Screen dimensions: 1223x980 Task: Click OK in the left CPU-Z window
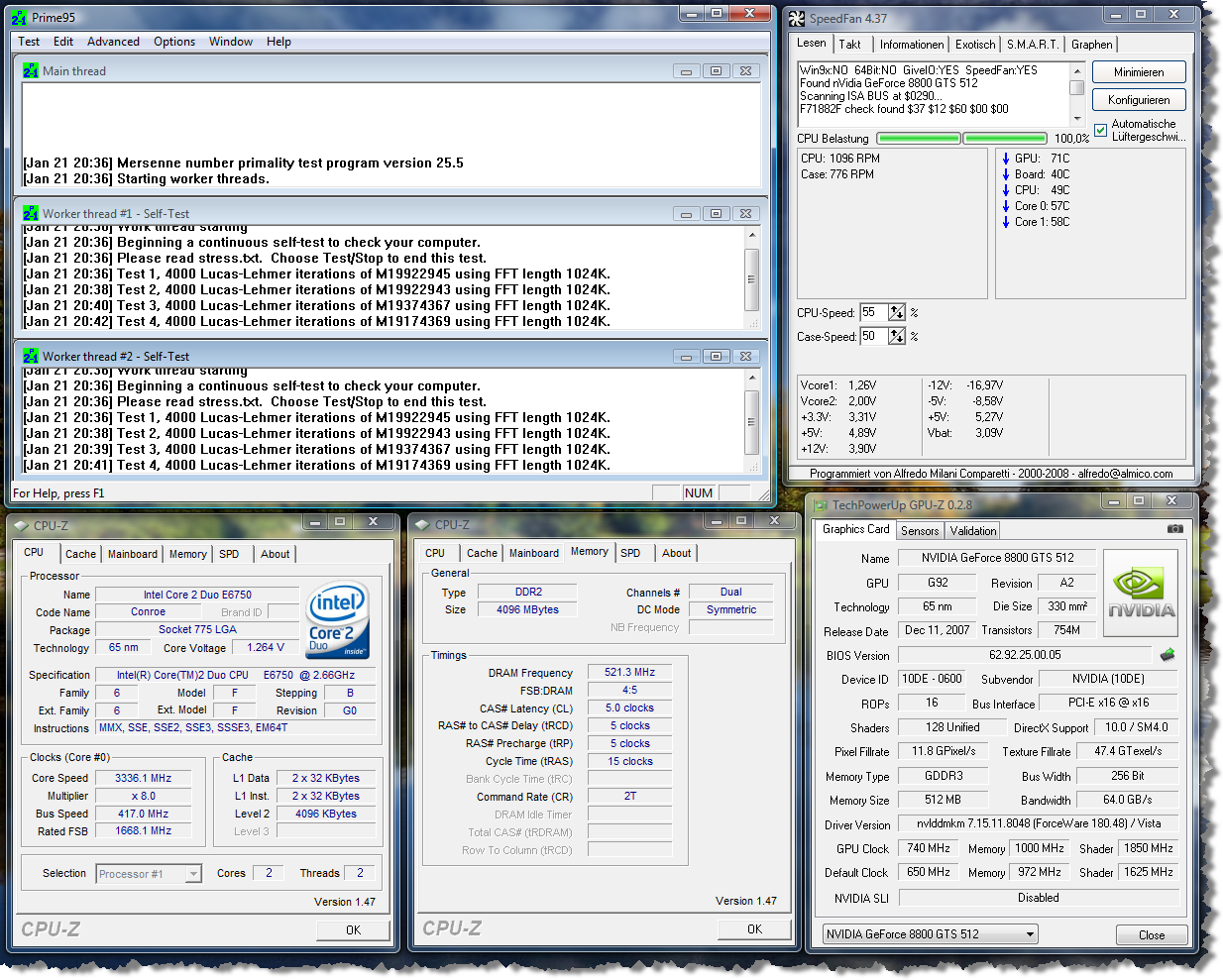tap(353, 930)
